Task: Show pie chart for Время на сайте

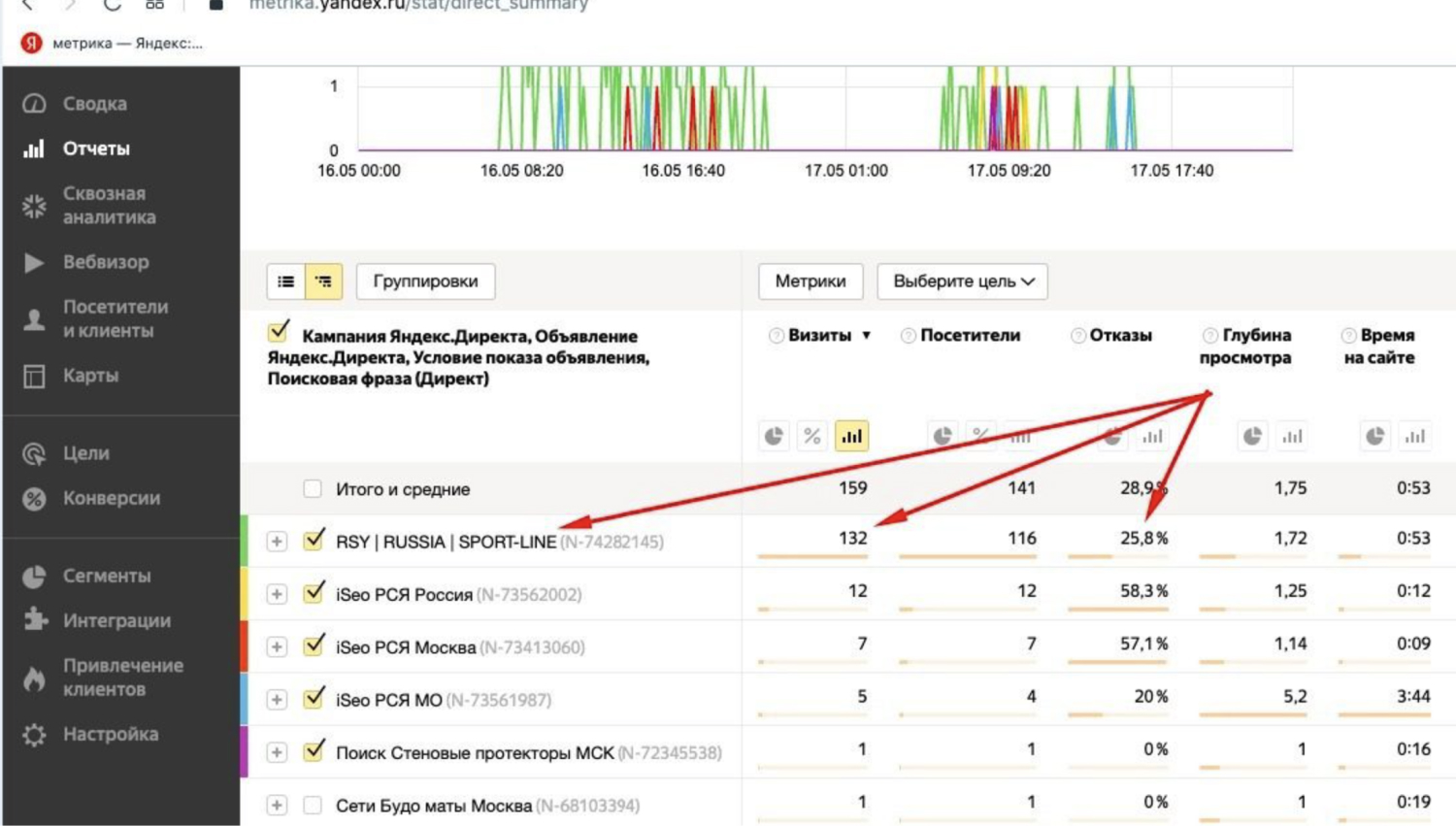Action: pyautogui.click(x=1375, y=437)
